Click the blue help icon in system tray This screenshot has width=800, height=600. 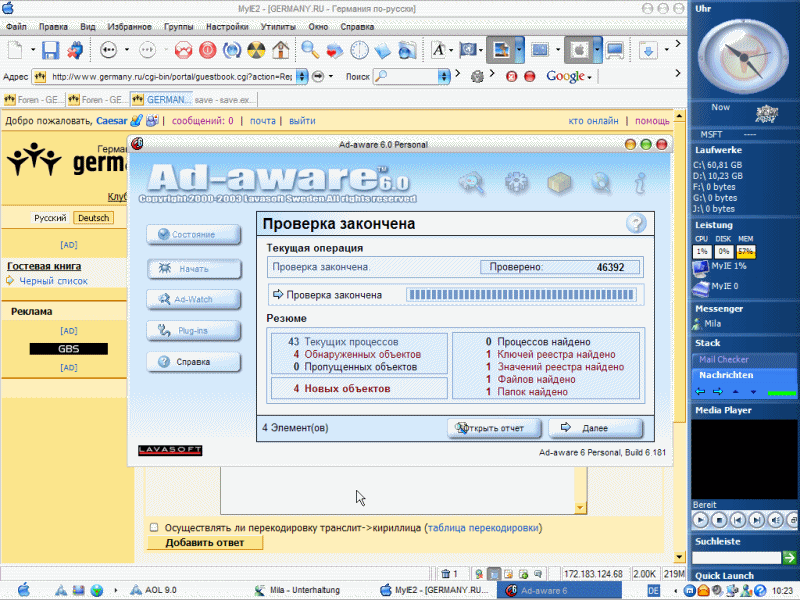pos(760,590)
